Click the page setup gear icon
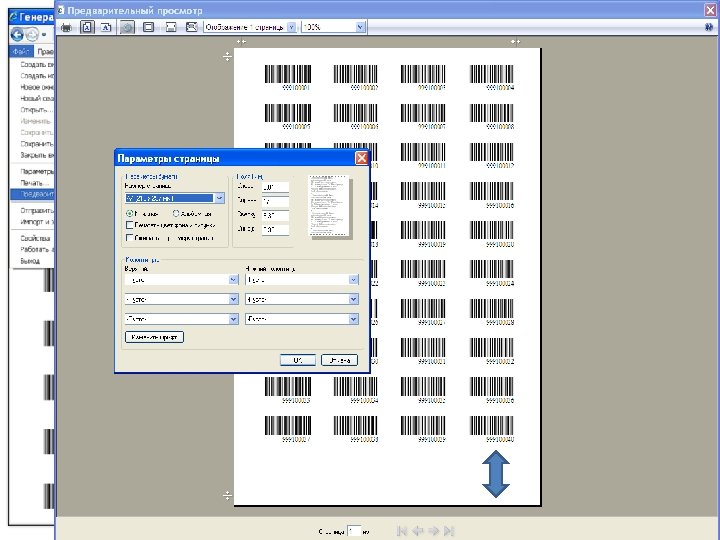The image size is (720, 540). [x=127, y=28]
